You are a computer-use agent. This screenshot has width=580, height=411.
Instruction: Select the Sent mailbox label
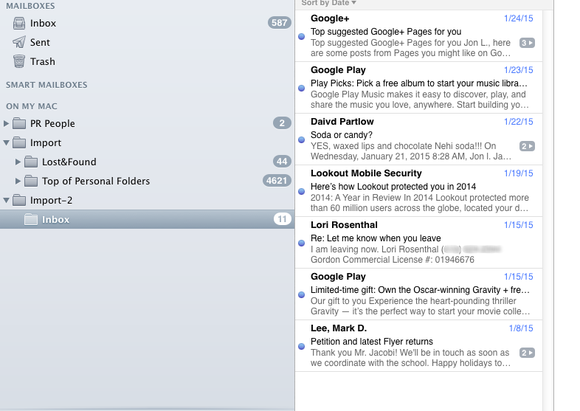[x=40, y=43]
